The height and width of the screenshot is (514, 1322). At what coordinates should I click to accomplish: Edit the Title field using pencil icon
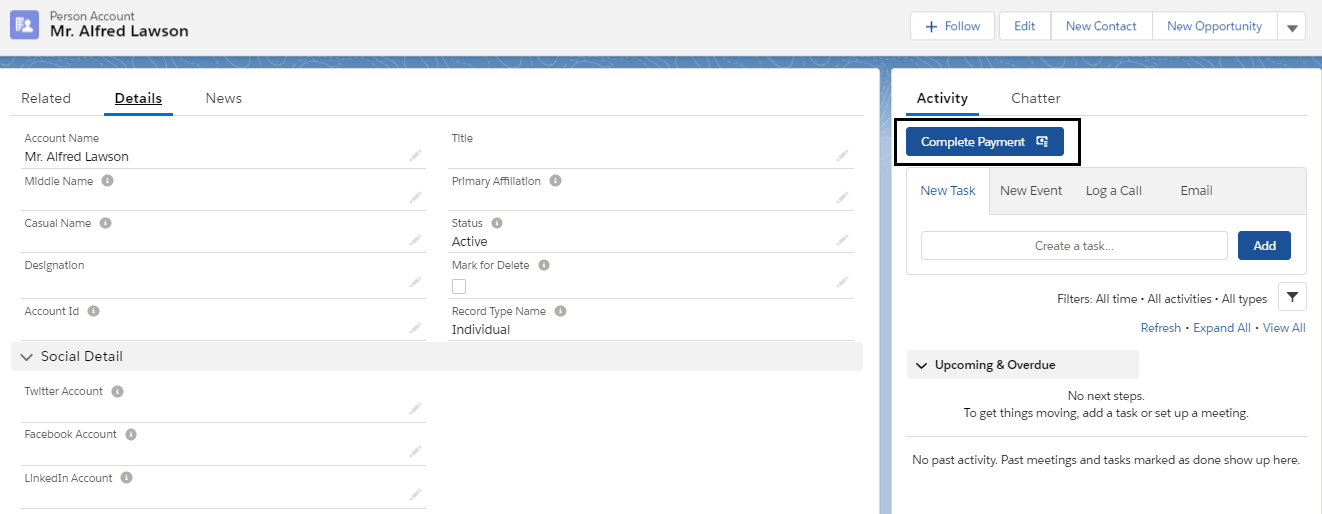[843, 156]
